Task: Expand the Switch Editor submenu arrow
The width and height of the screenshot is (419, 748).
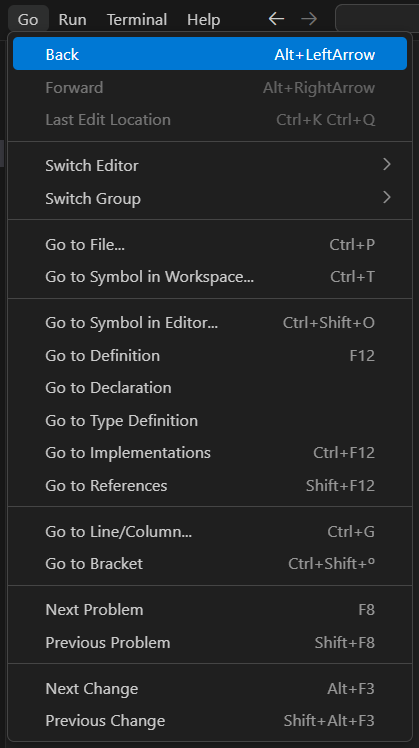Action: point(387,165)
